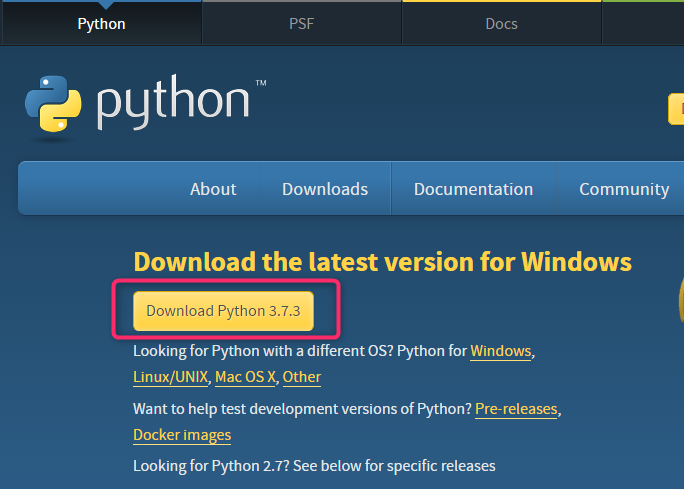This screenshot has height=489, width=684.
Task: Visit the Mac OS X link
Action: [246, 377]
